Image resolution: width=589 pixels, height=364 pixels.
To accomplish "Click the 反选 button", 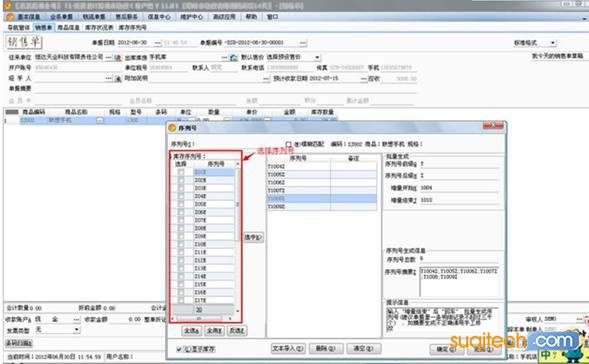I will tap(237, 331).
